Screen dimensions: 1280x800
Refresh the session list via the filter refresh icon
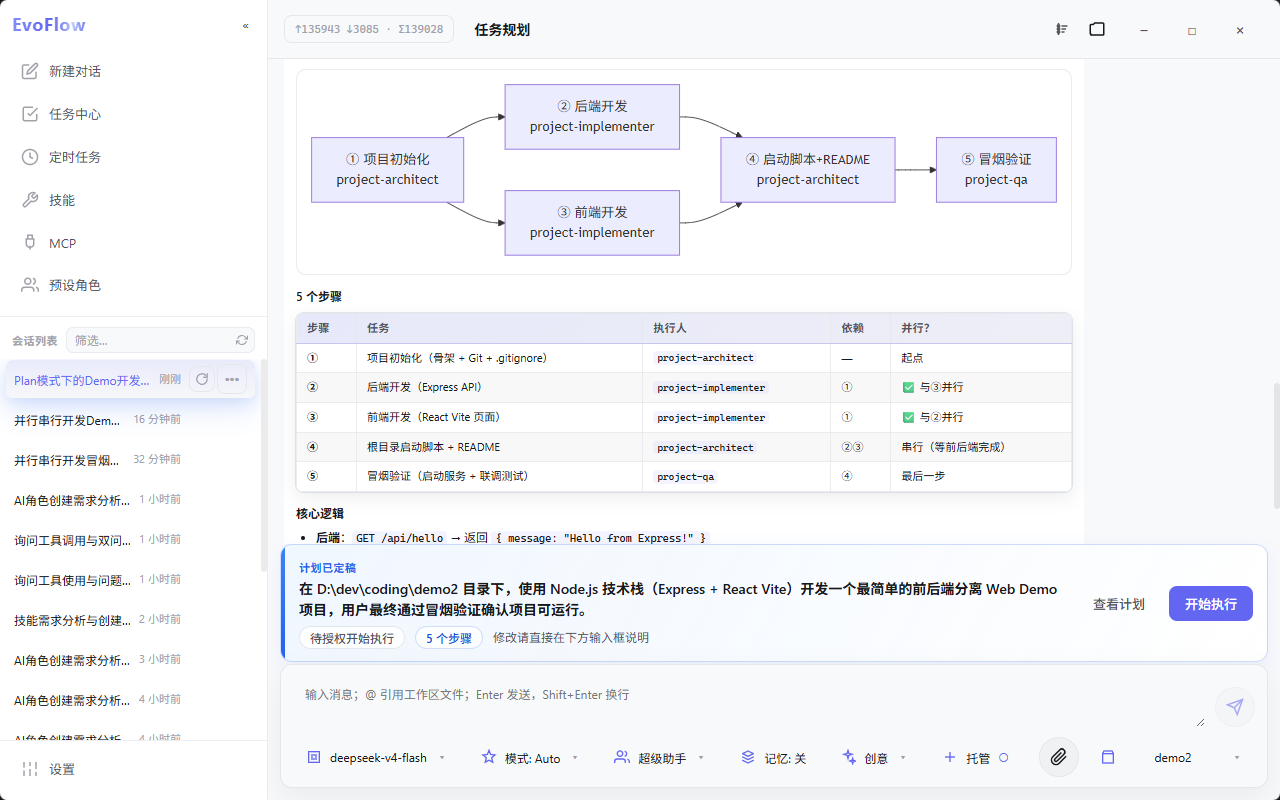(242, 340)
